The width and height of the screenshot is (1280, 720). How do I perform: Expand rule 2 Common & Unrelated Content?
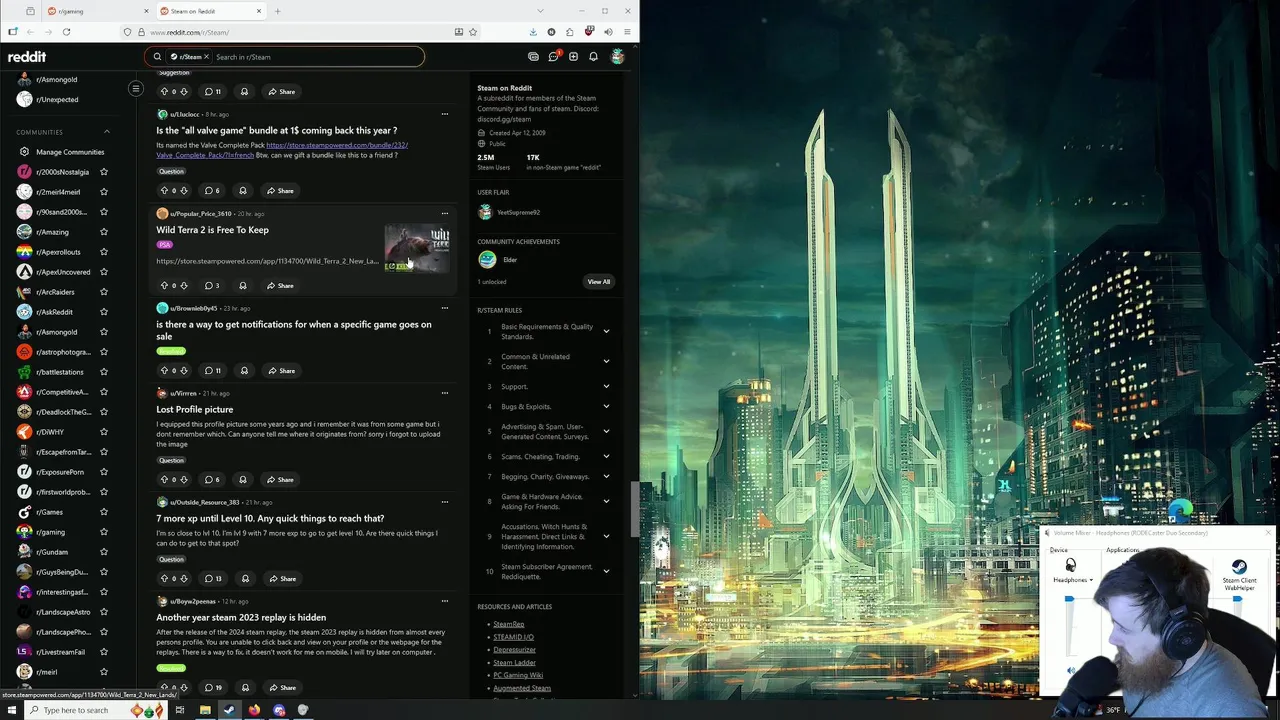coord(606,361)
